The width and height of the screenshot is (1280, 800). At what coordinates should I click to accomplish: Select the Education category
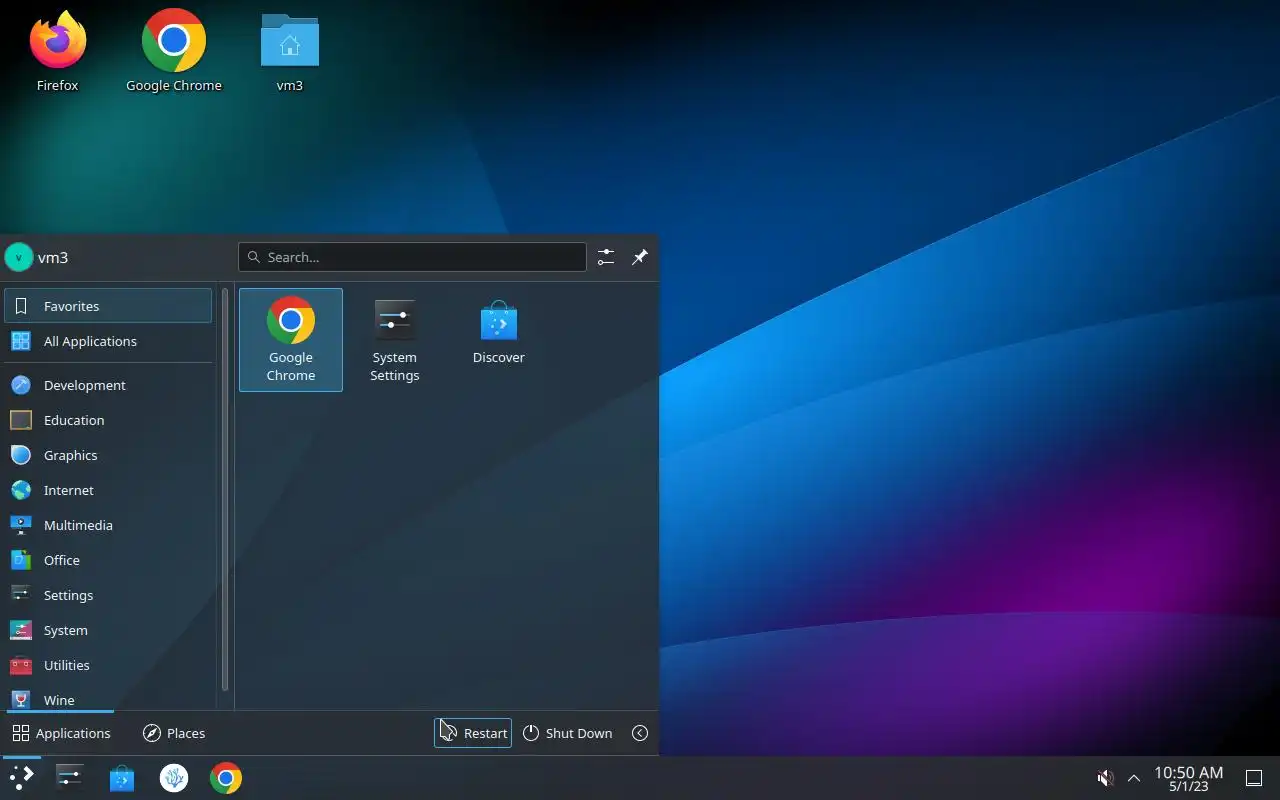pyautogui.click(x=108, y=420)
